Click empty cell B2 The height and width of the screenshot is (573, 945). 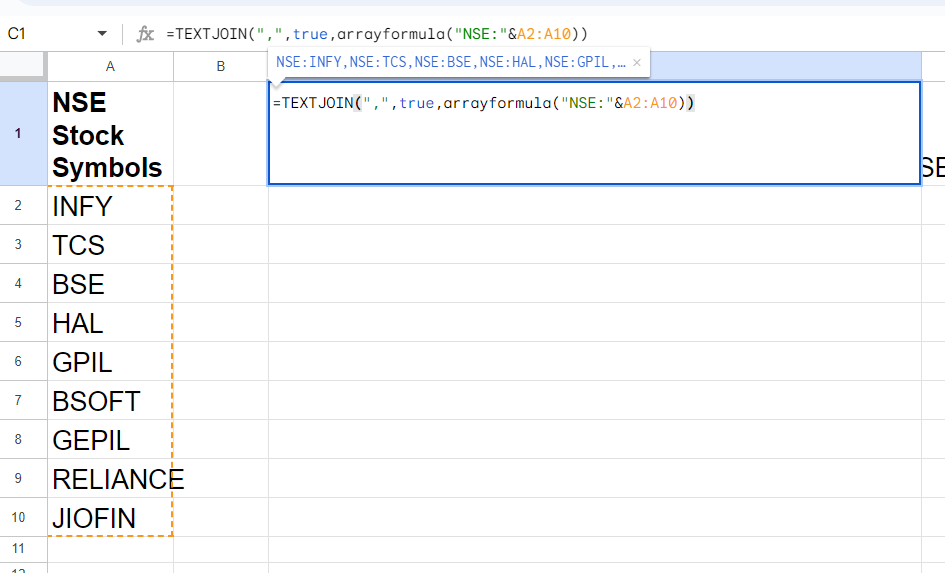pos(221,205)
